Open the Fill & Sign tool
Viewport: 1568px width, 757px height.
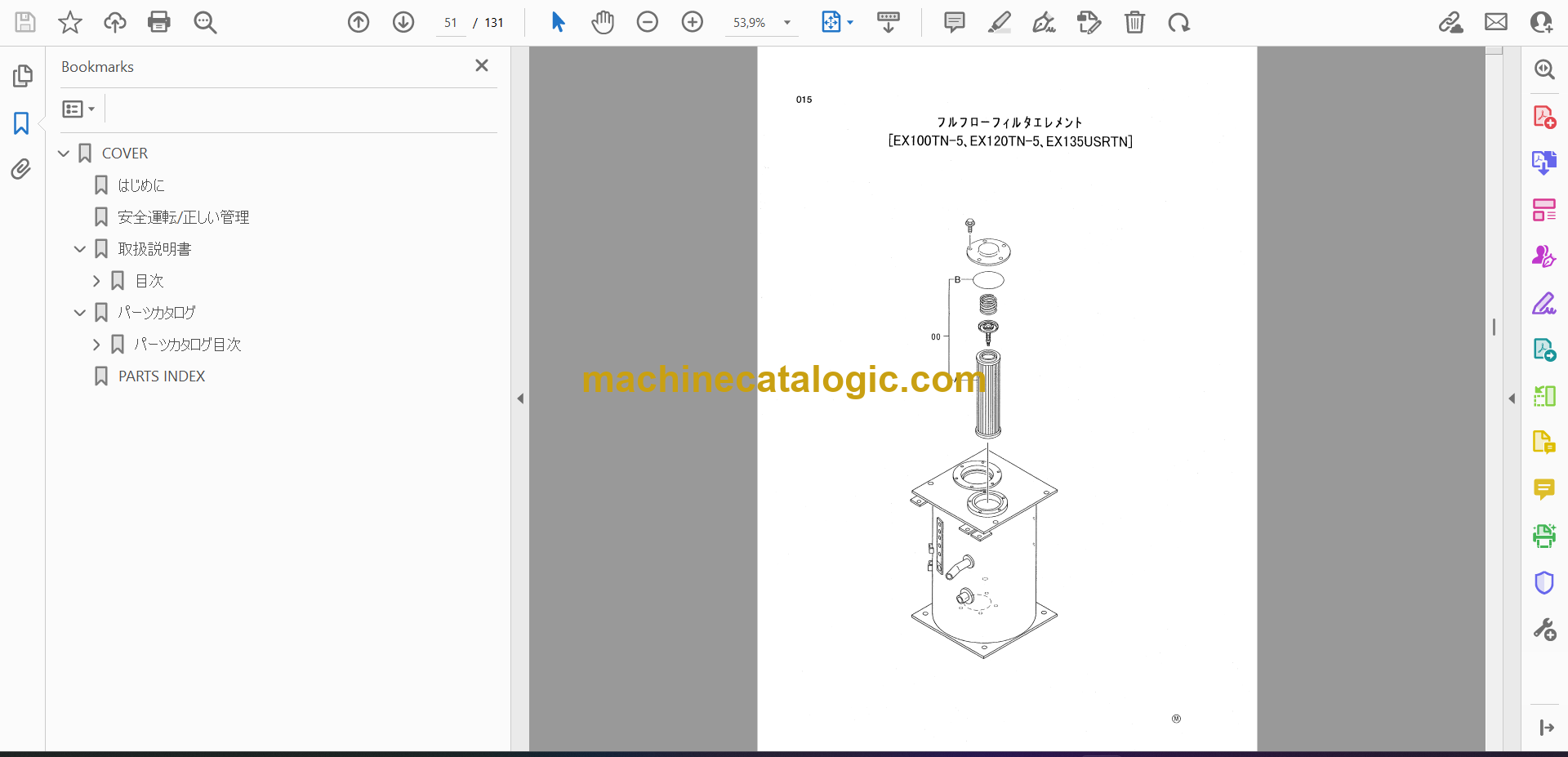(1544, 304)
